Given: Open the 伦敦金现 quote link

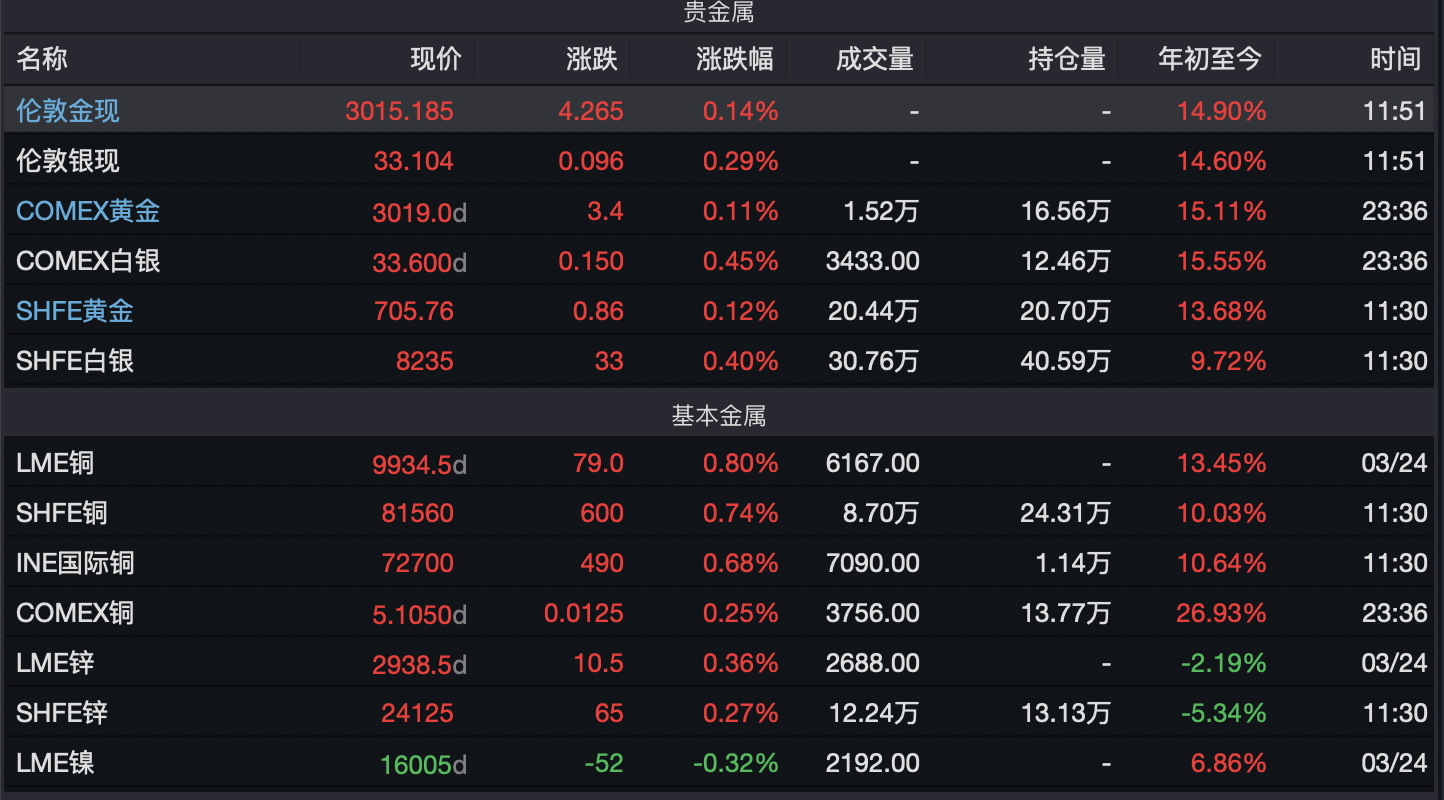Looking at the screenshot, I should (68, 111).
